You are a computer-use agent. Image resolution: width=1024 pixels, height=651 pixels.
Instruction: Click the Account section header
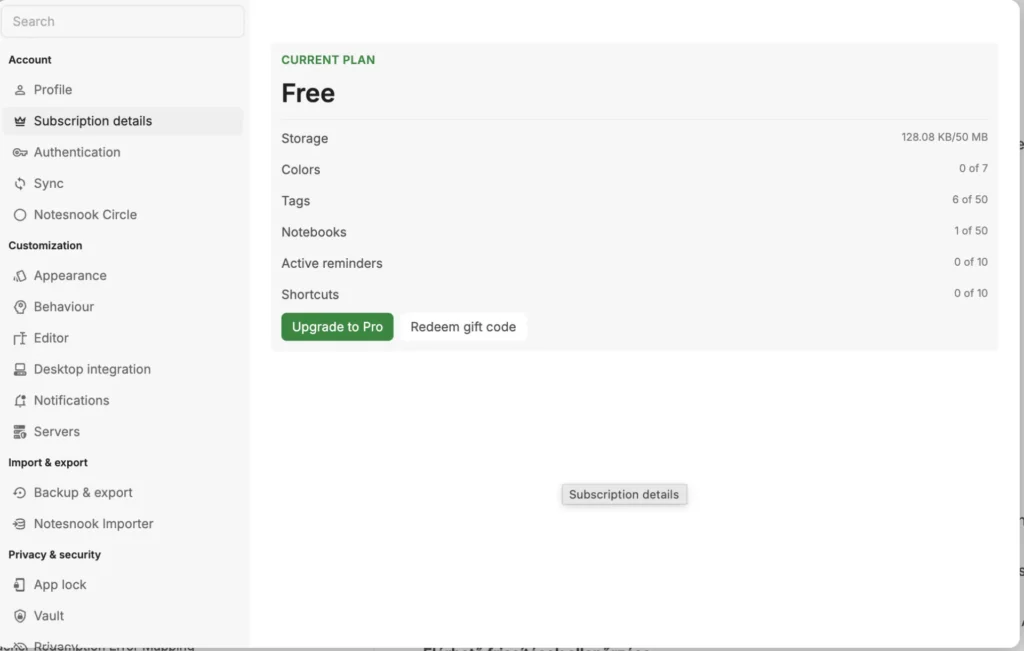pos(30,60)
